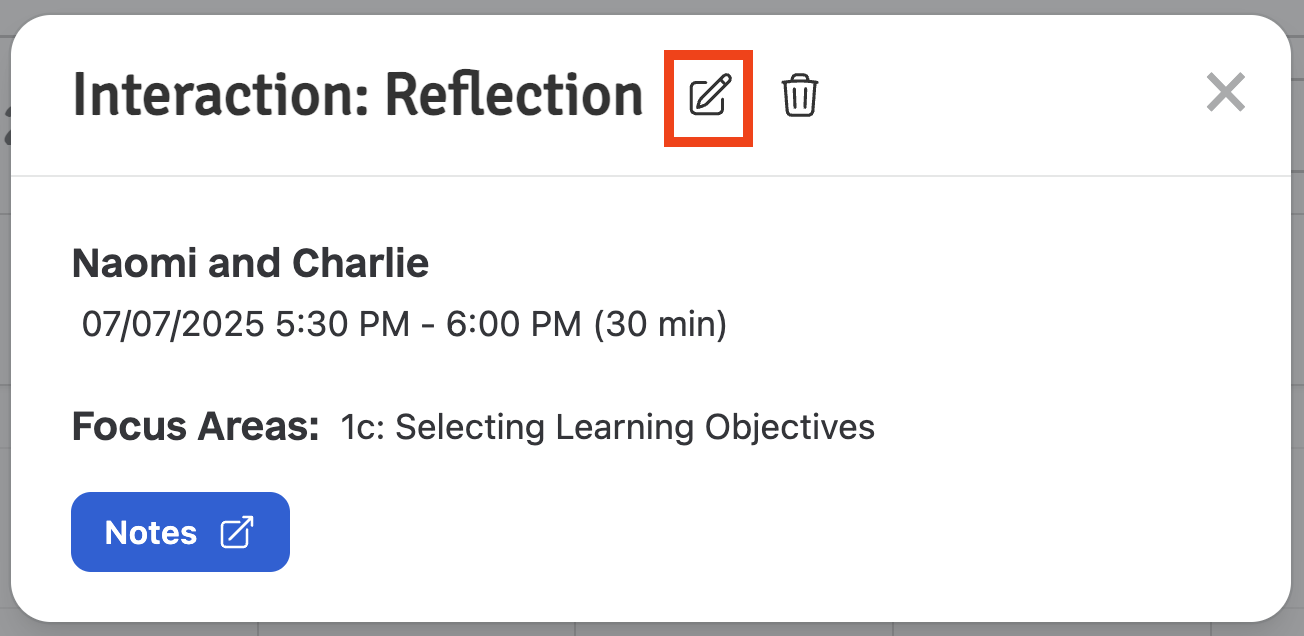This screenshot has width=1304, height=636.
Task: Click the name "Charlie" in the heading
Action: 360,263
